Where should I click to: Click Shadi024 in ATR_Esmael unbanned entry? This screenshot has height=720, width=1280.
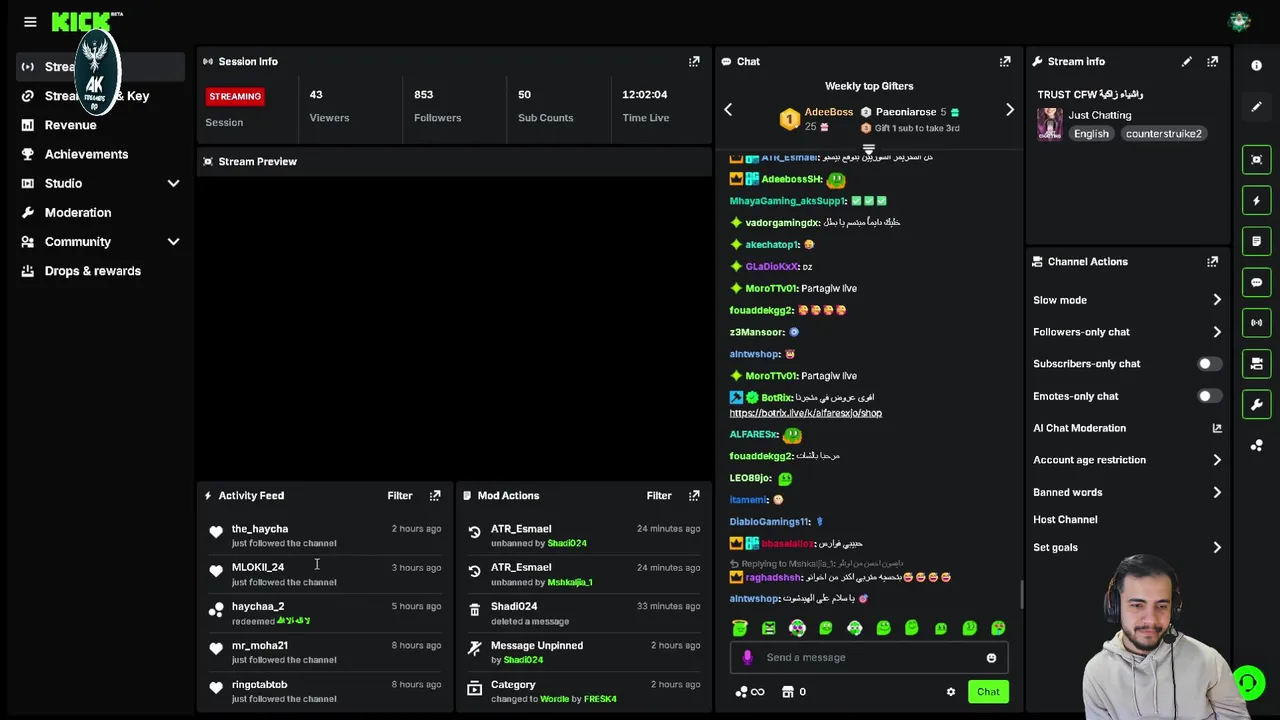[567, 543]
